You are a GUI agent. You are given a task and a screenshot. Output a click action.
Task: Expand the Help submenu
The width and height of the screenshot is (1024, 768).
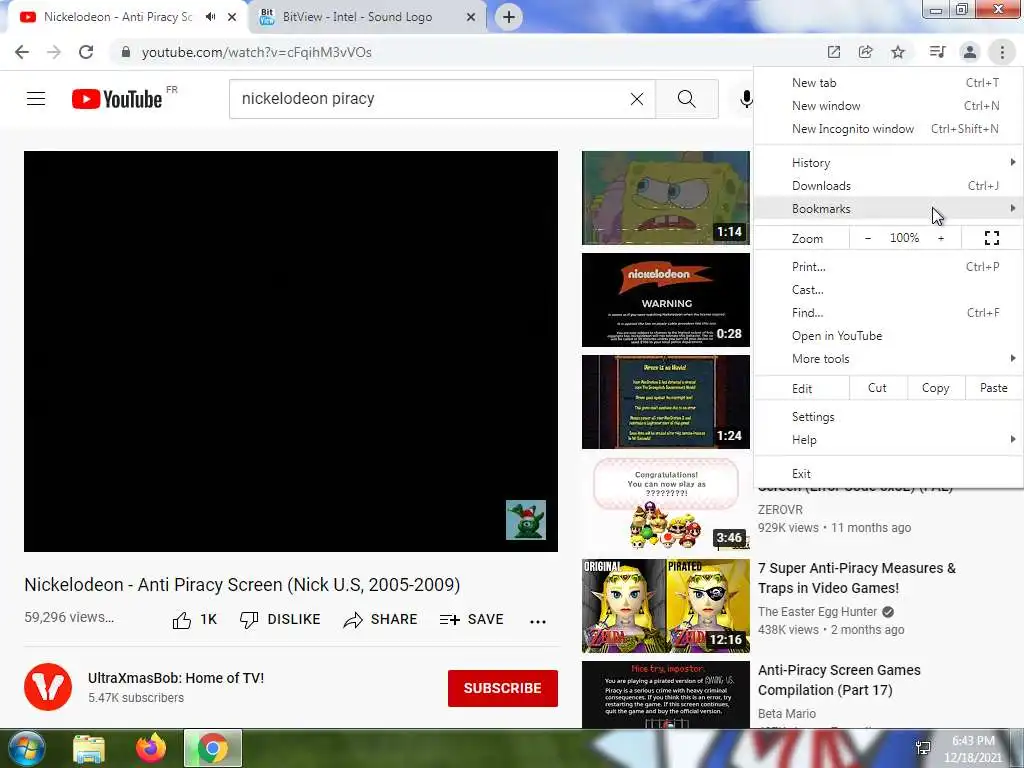pos(889,440)
